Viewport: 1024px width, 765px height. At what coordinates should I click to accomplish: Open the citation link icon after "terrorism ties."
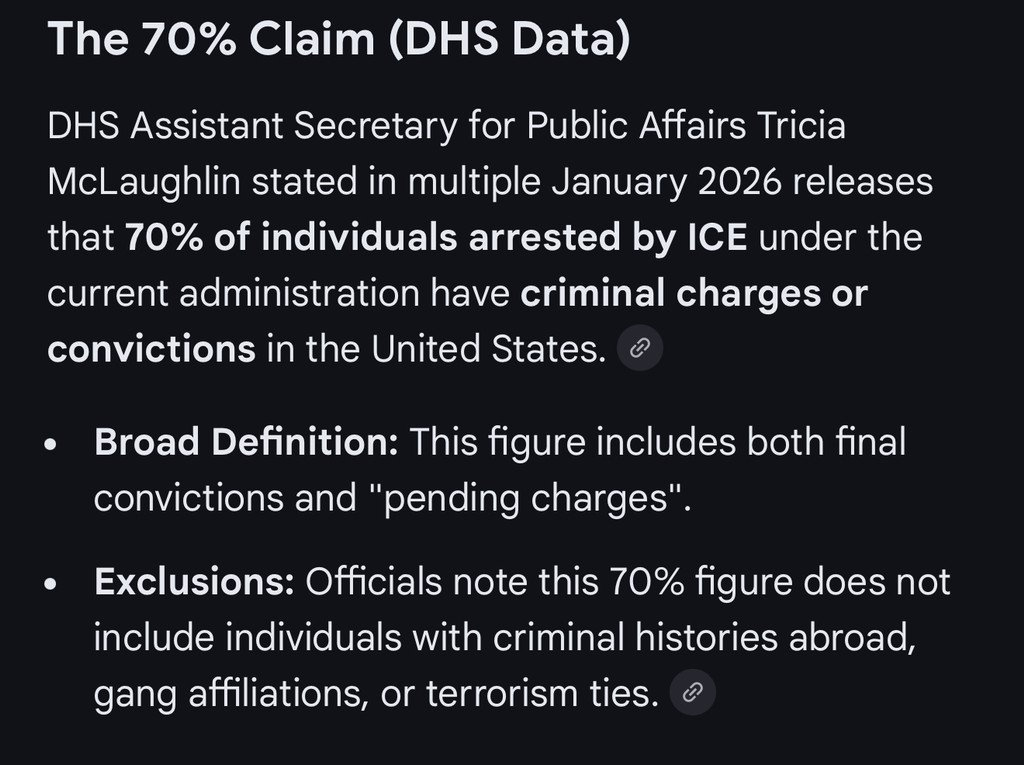(692, 693)
